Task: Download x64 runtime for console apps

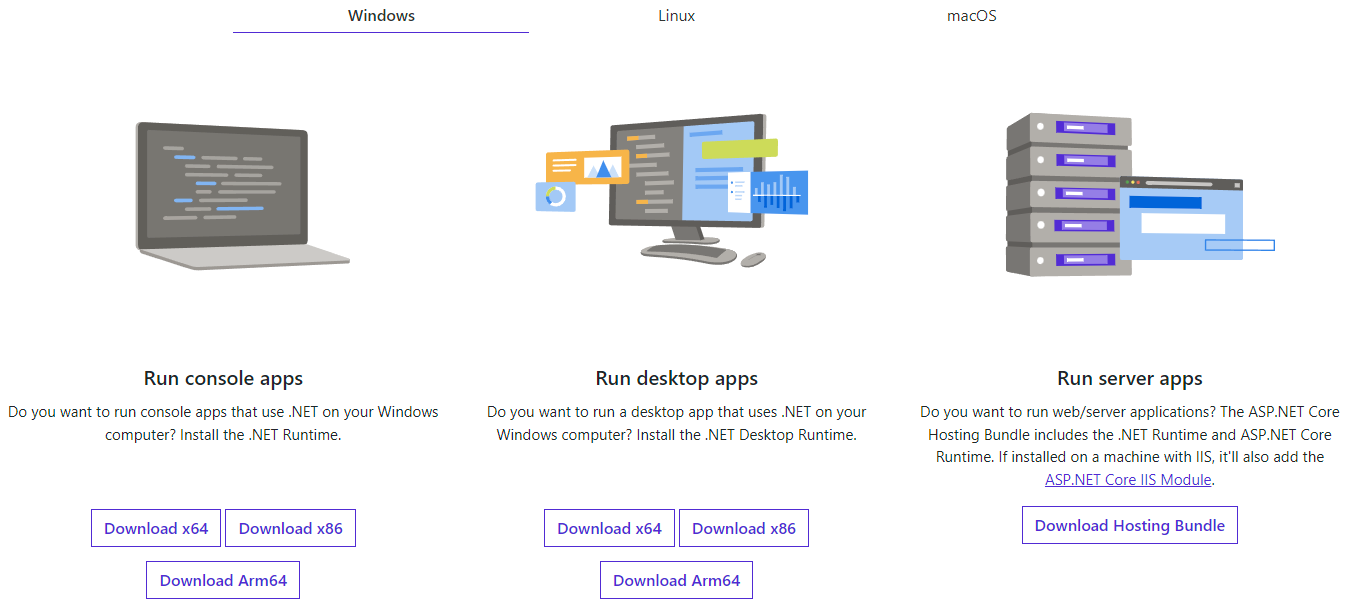Action: click(156, 528)
